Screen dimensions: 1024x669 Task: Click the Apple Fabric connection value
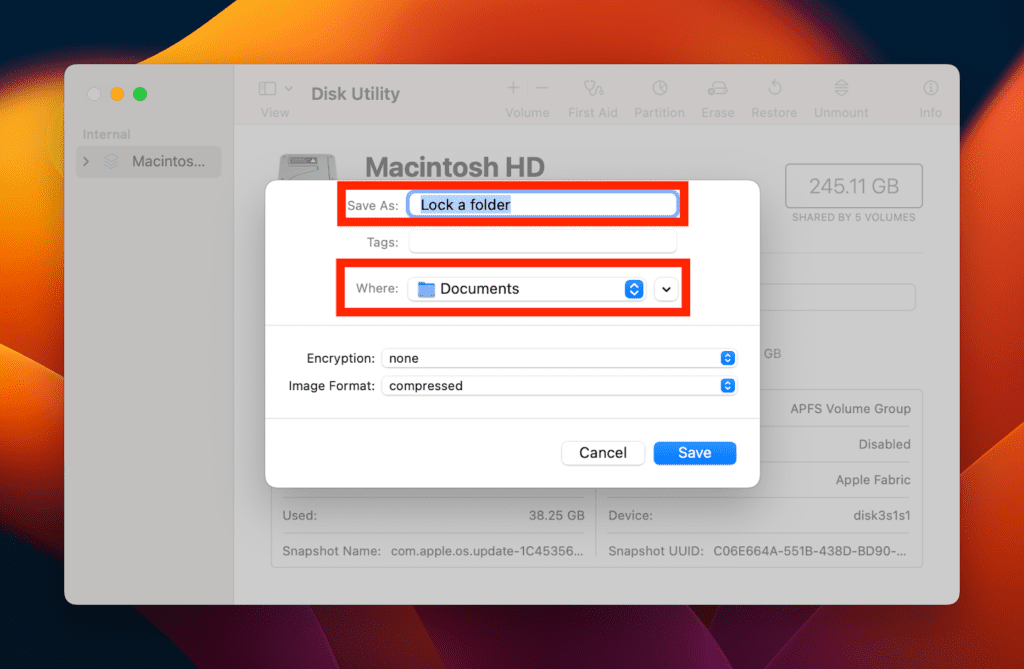(873, 480)
